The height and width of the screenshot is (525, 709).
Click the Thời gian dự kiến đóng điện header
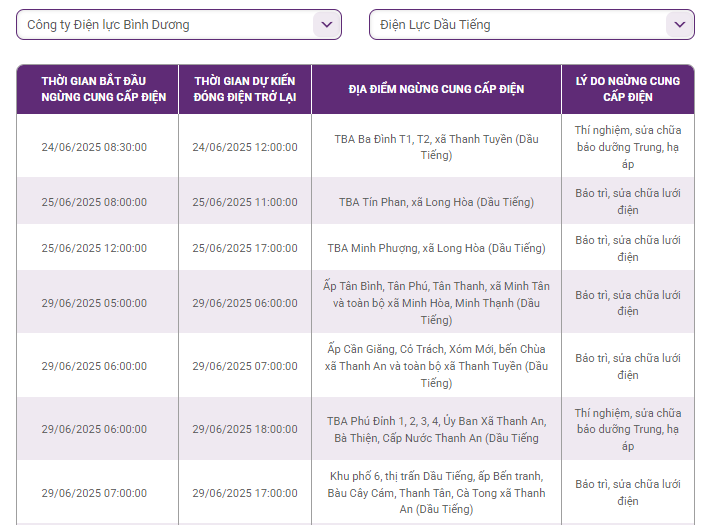pos(245,89)
